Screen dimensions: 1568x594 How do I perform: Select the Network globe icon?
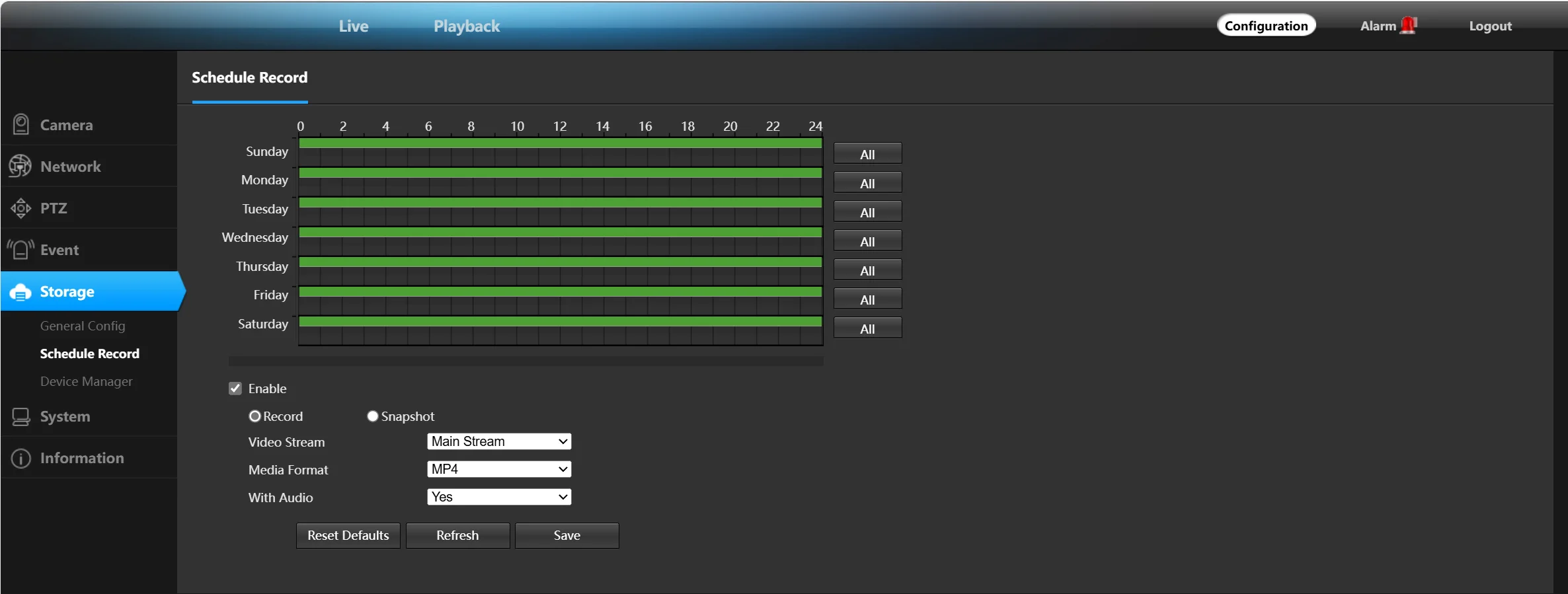[x=20, y=166]
